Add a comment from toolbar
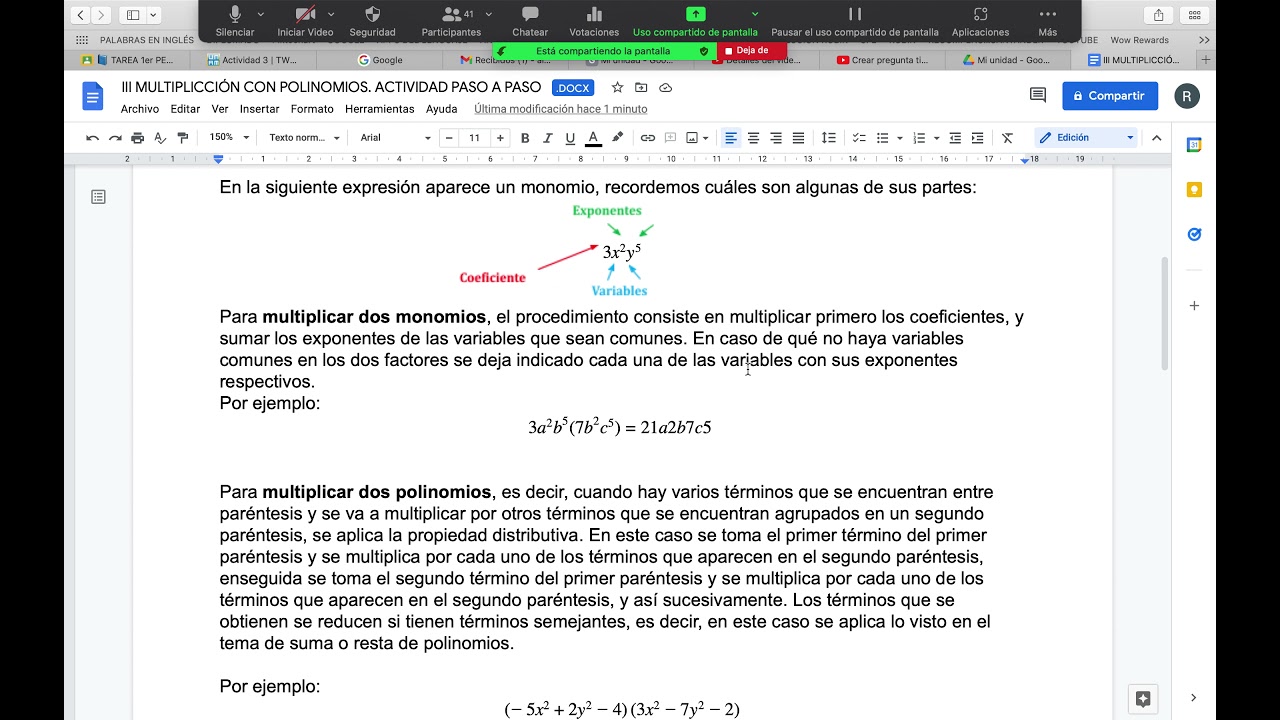 point(670,138)
